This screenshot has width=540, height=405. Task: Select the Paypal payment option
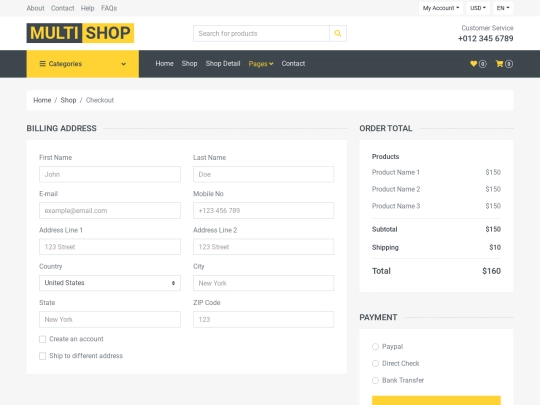pyautogui.click(x=375, y=346)
